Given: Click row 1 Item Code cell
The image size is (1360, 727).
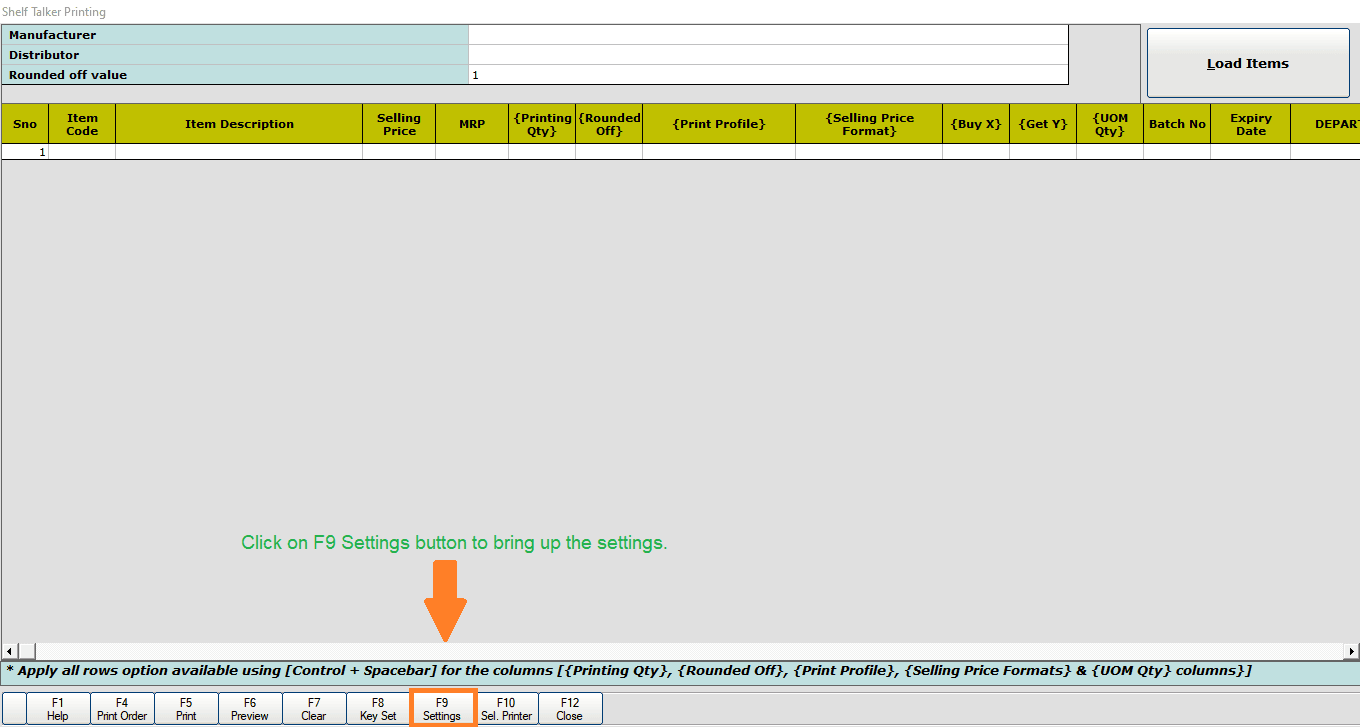Looking at the screenshot, I should click(x=82, y=152).
